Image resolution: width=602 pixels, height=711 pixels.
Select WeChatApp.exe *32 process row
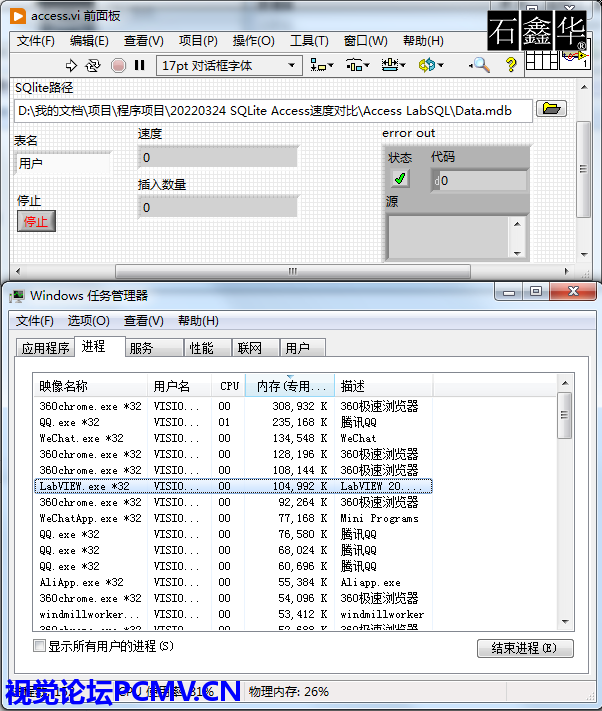233,518
